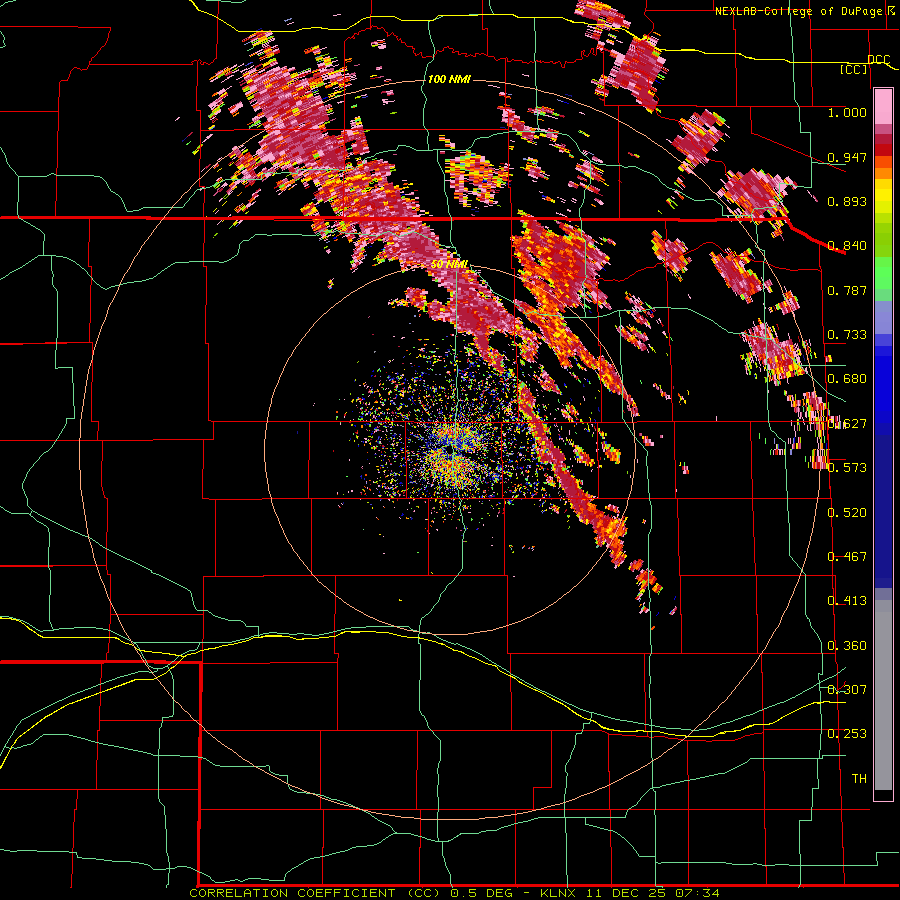Select the bright green color bar segment
This screenshot has height=900, width=900.
(x=883, y=273)
